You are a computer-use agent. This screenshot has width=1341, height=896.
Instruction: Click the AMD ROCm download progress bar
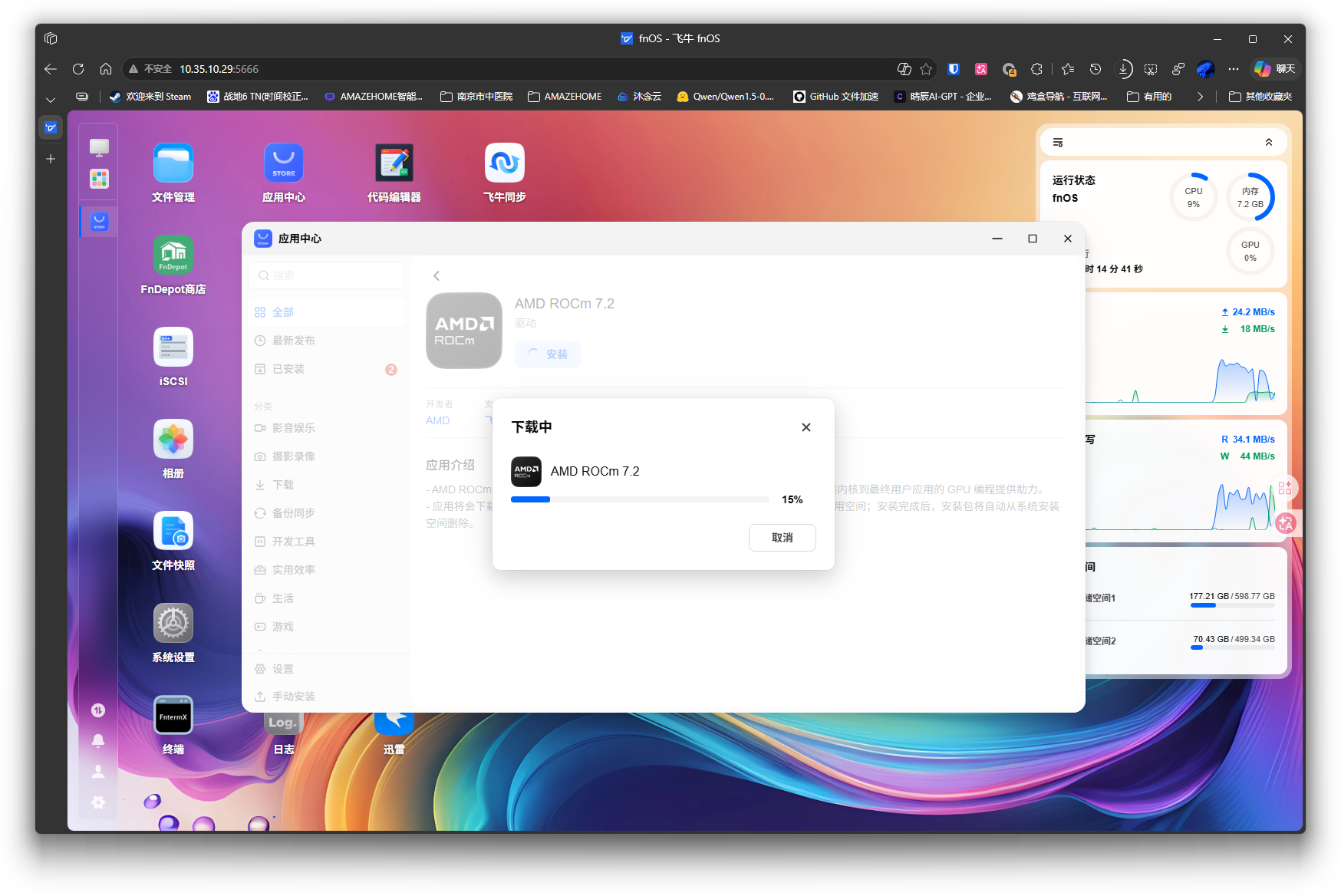(x=640, y=499)
